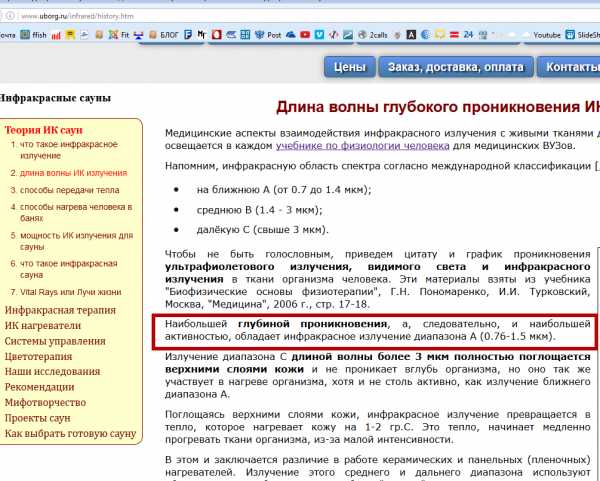Open the Контакты navigation tab
Viewport: 600px width, 481px height.
[570, 68]
